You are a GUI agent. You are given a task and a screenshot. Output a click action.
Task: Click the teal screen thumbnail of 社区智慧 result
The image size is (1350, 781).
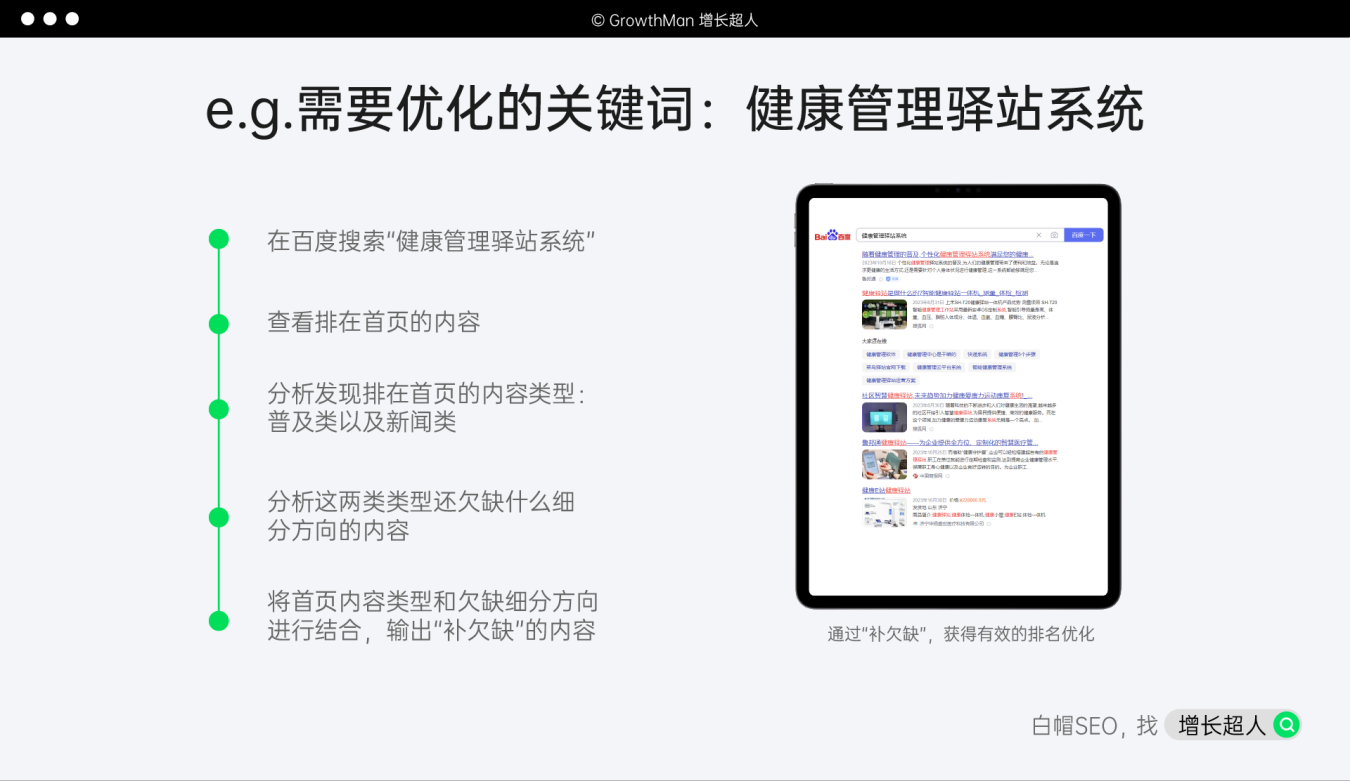point(884,417)
